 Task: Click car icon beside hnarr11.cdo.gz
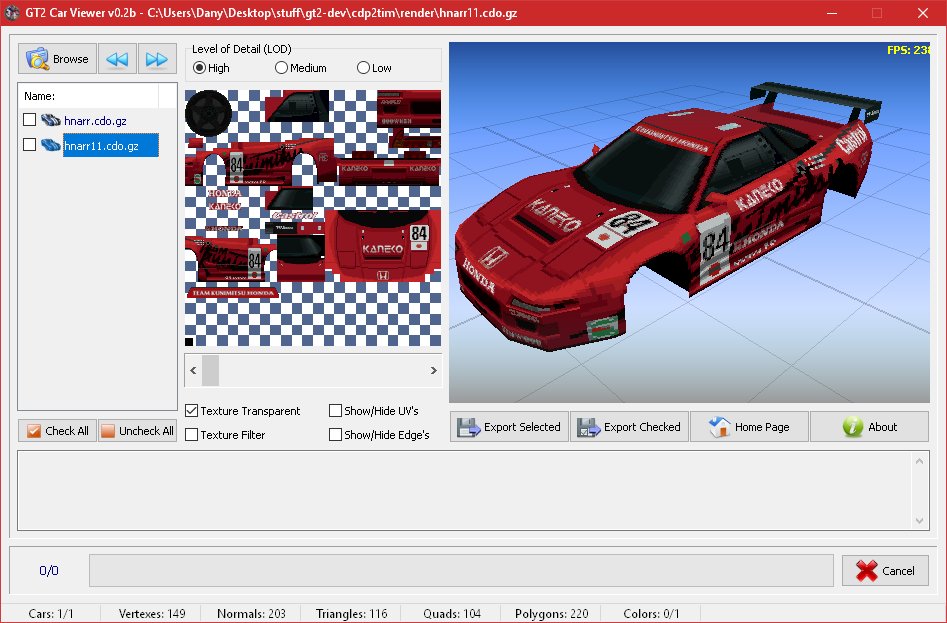click(x=50, y=145)
